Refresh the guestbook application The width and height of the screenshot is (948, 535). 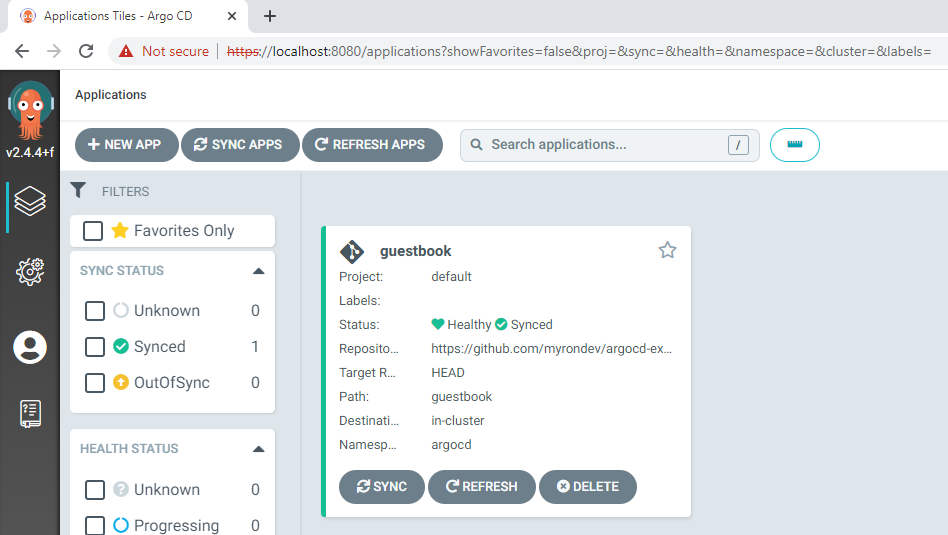click(x=482, y=487)
